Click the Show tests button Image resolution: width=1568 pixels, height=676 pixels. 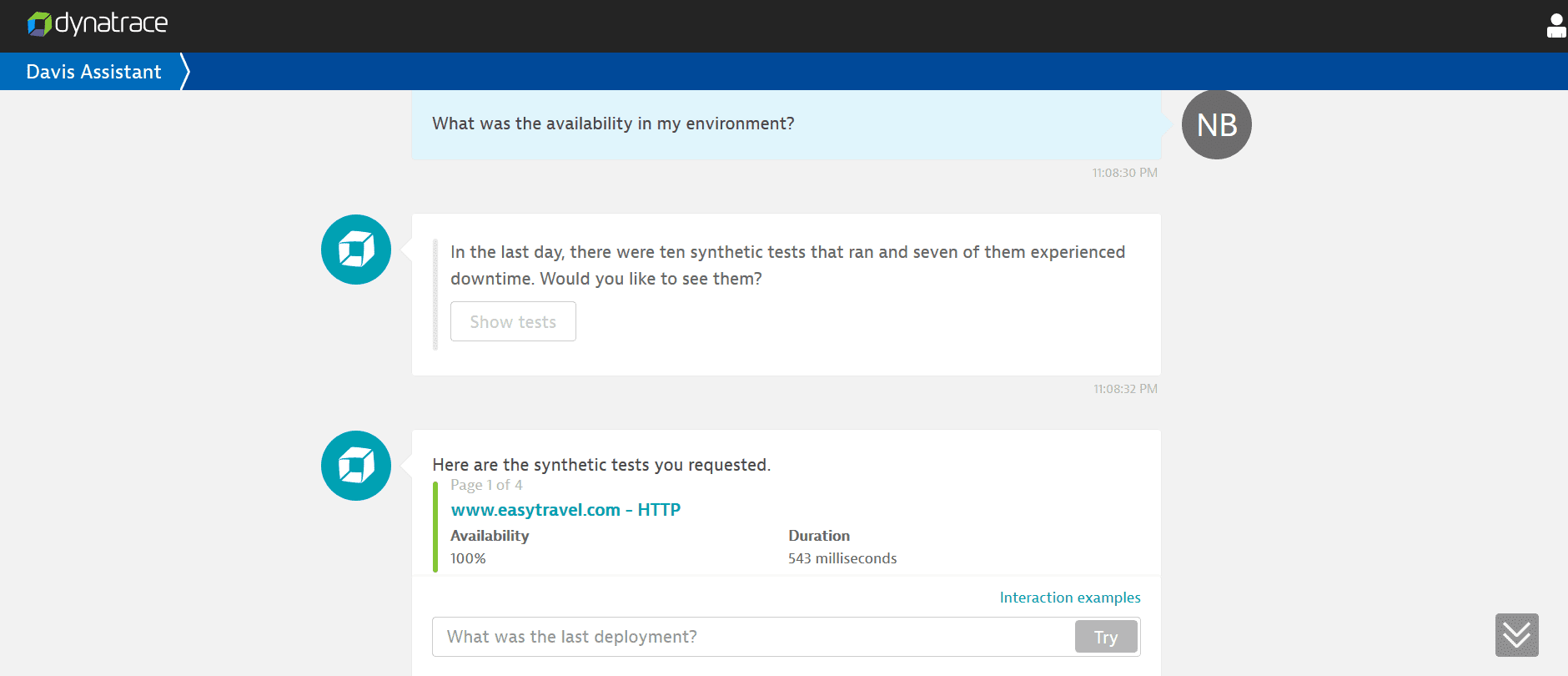[513, 321]
